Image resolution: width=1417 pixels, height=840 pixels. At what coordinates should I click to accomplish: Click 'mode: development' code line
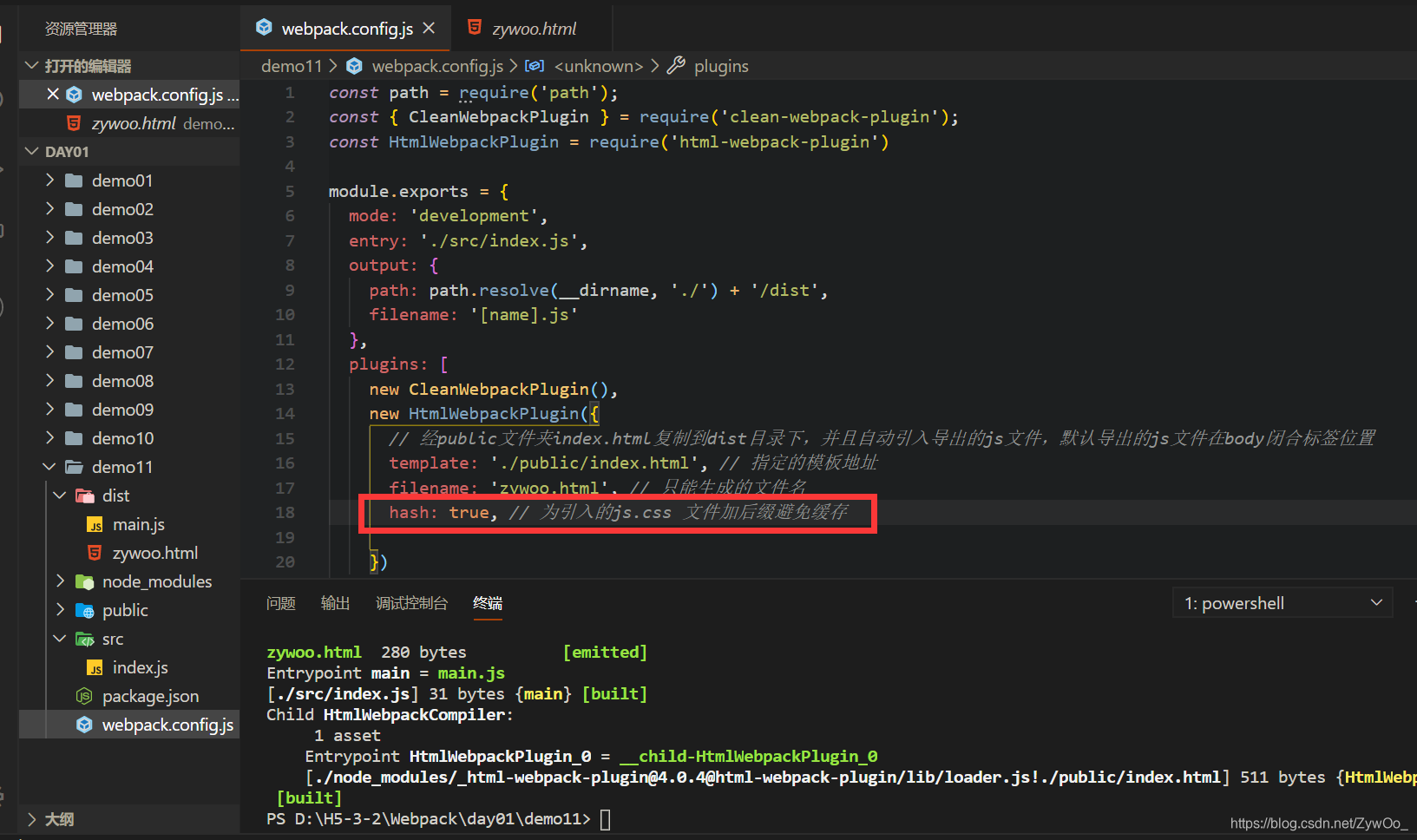click(x=448, y=215)
